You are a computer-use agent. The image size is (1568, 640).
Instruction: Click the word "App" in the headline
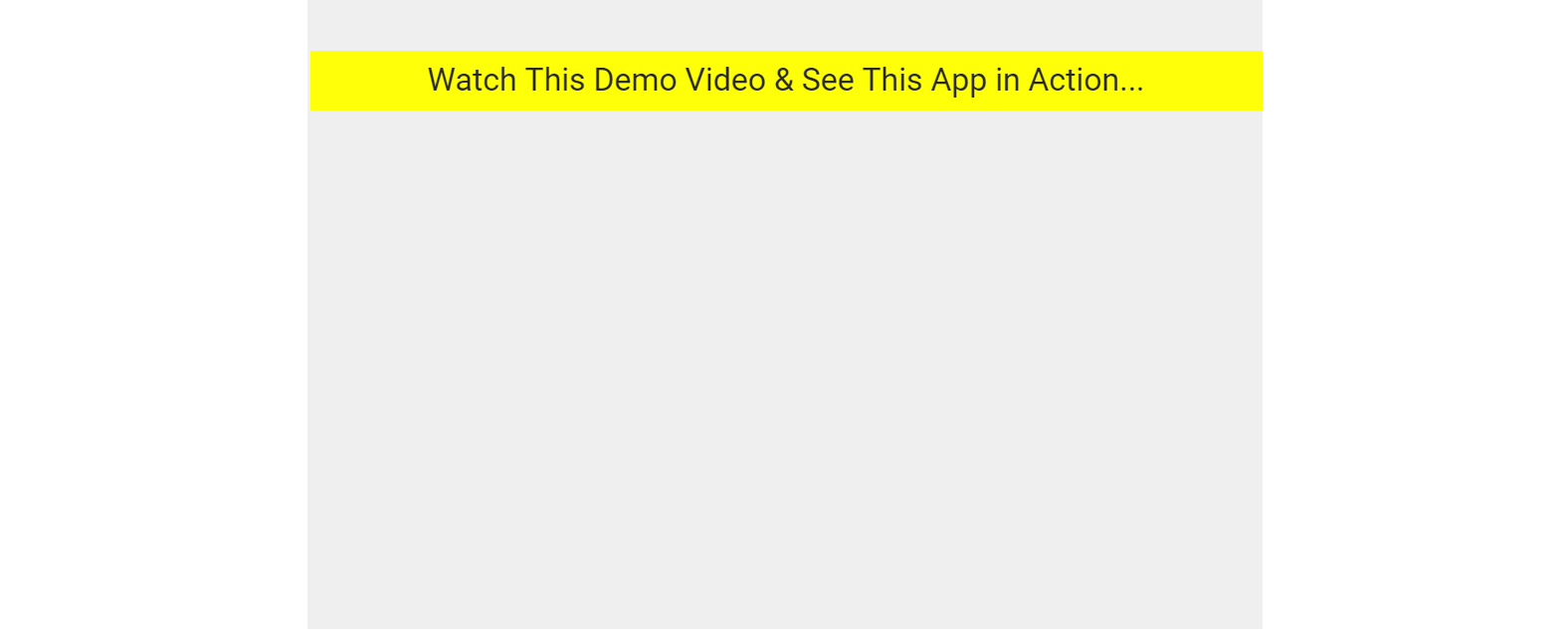point(959,82)
